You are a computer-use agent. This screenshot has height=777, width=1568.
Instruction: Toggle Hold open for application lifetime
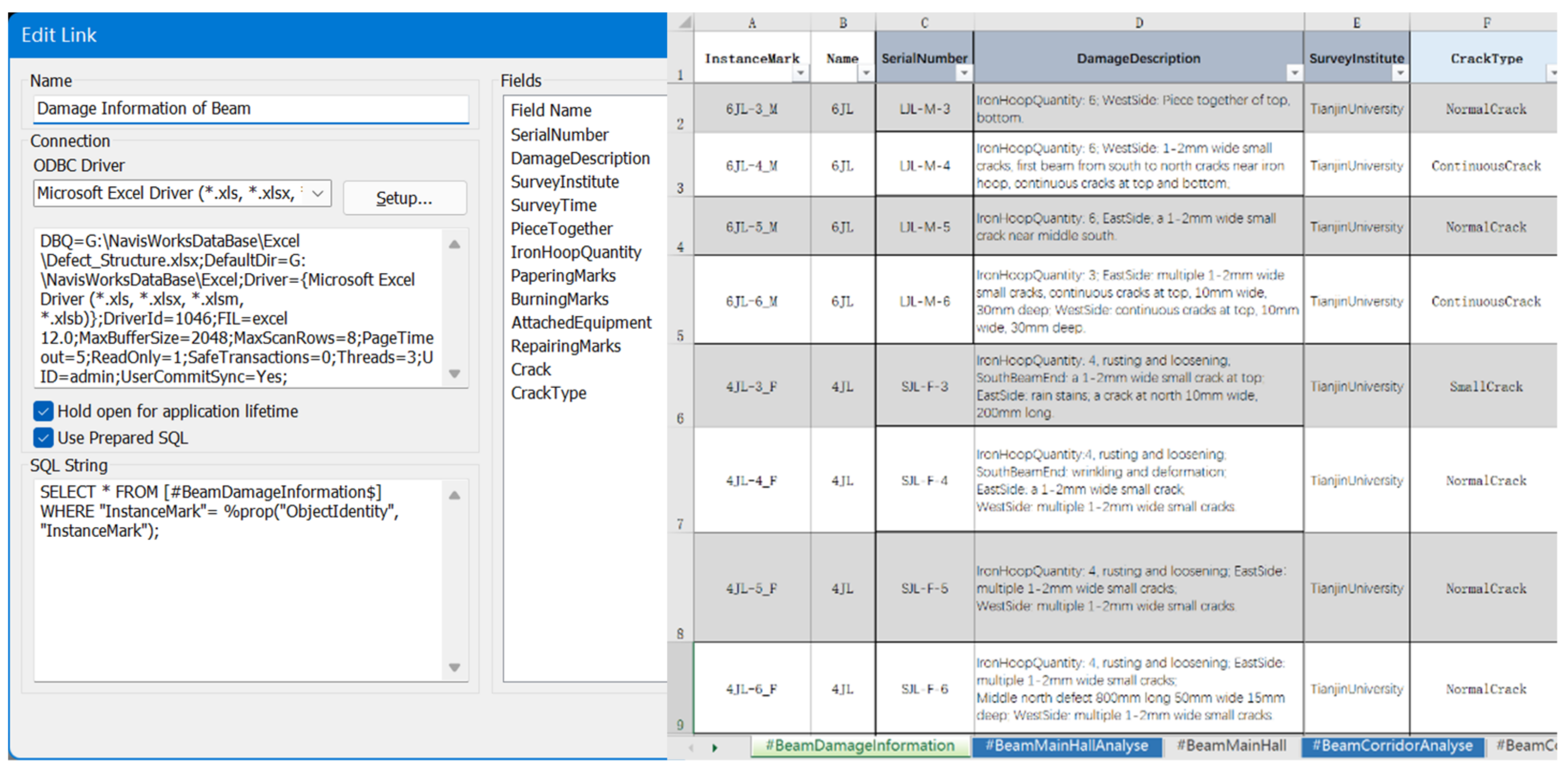pos(43,411)
